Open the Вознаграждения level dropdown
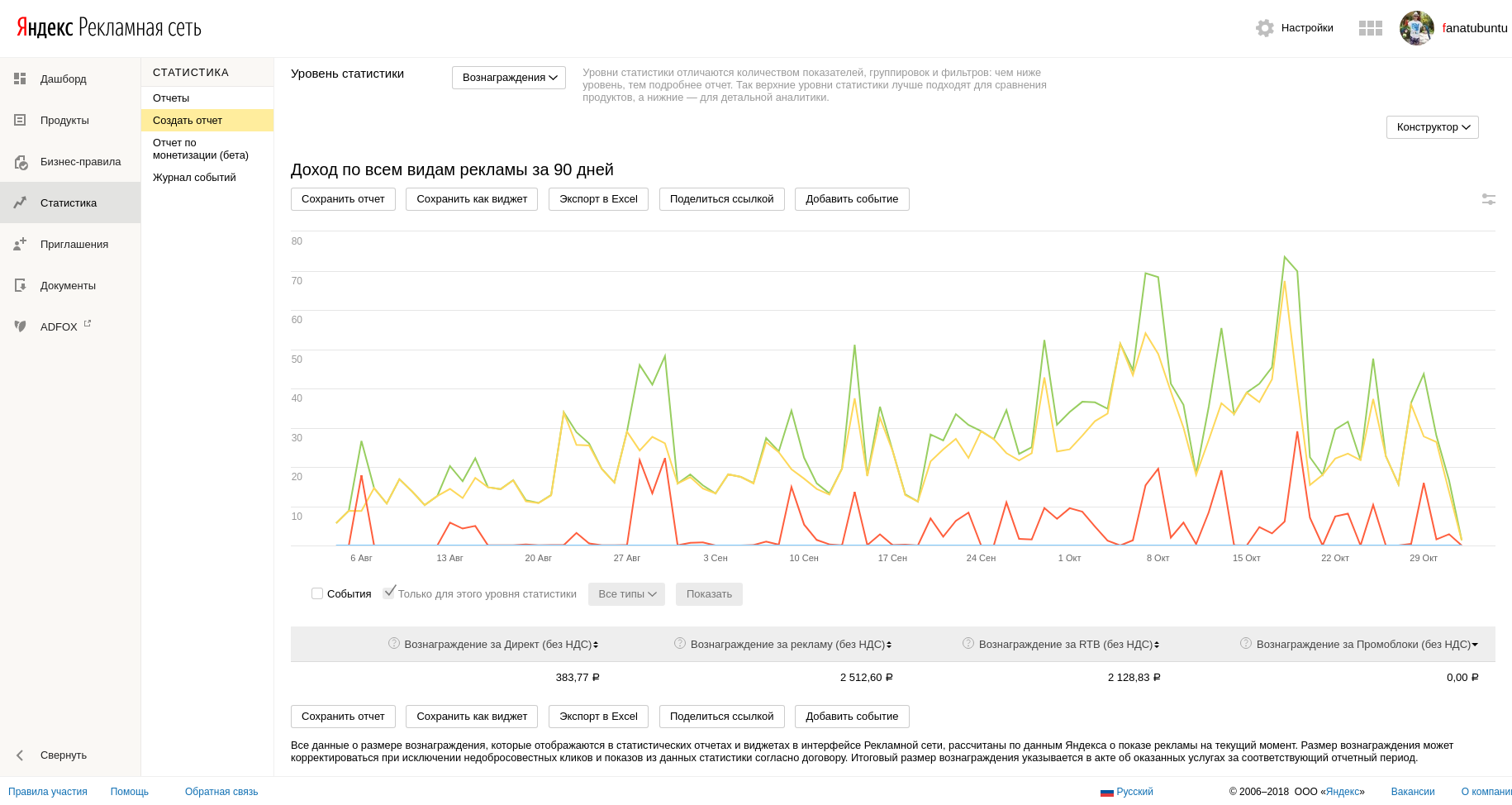 click(x=509, y=78)
